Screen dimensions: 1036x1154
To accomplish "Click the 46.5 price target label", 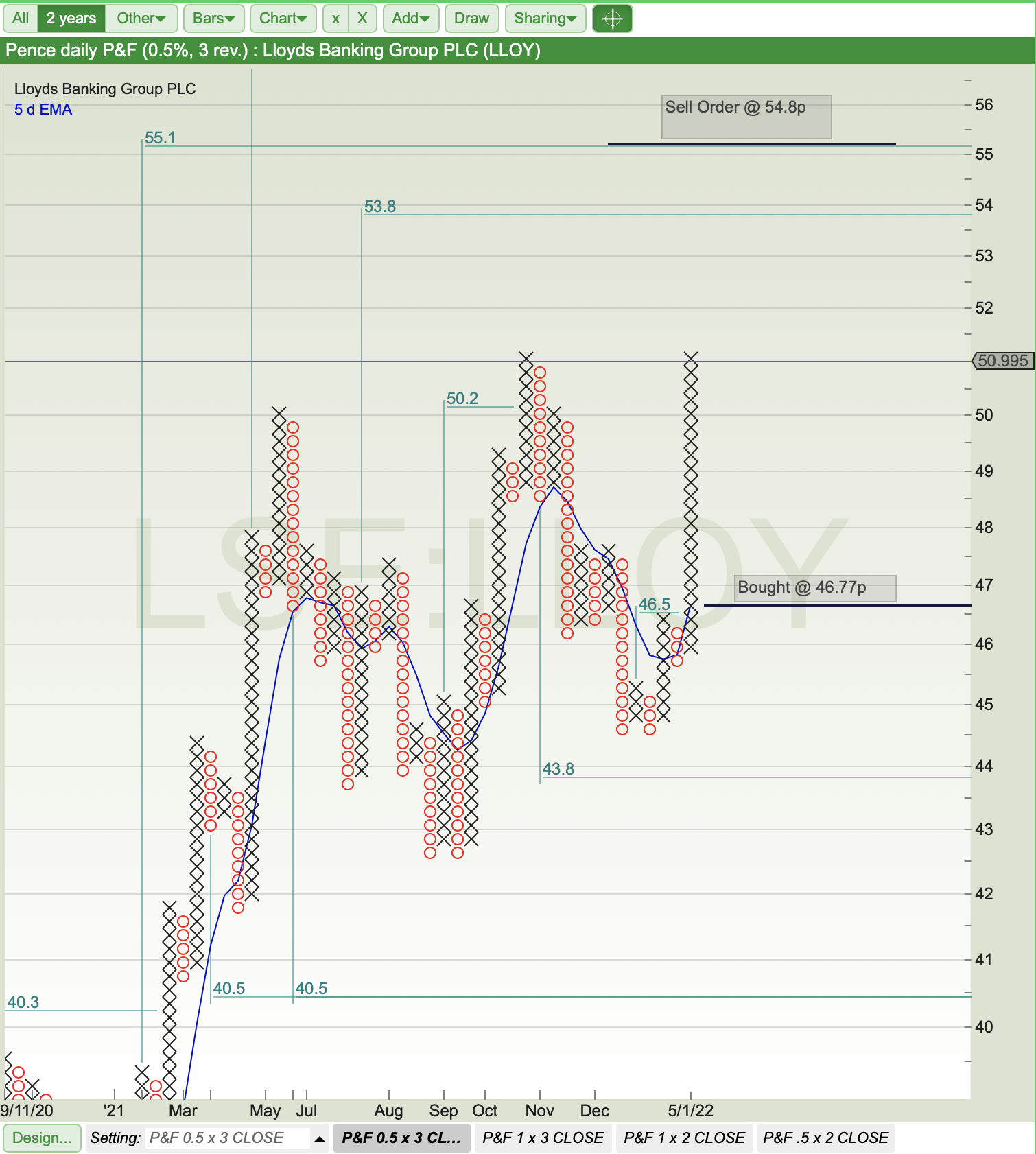I will pyautogui.click(x=655, y=604).
